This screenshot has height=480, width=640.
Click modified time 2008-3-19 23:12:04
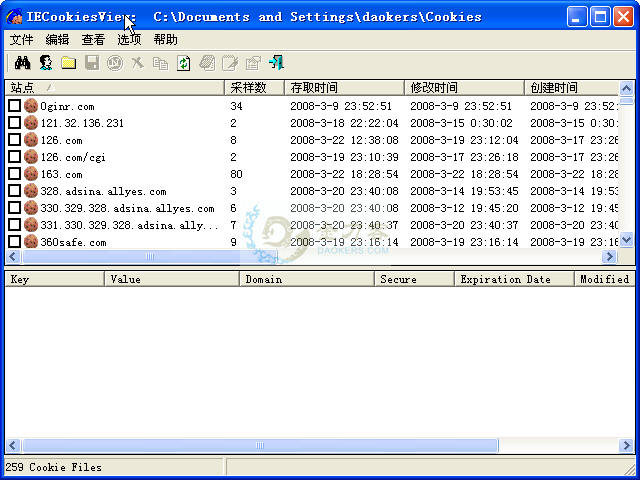tap(464, 140)
